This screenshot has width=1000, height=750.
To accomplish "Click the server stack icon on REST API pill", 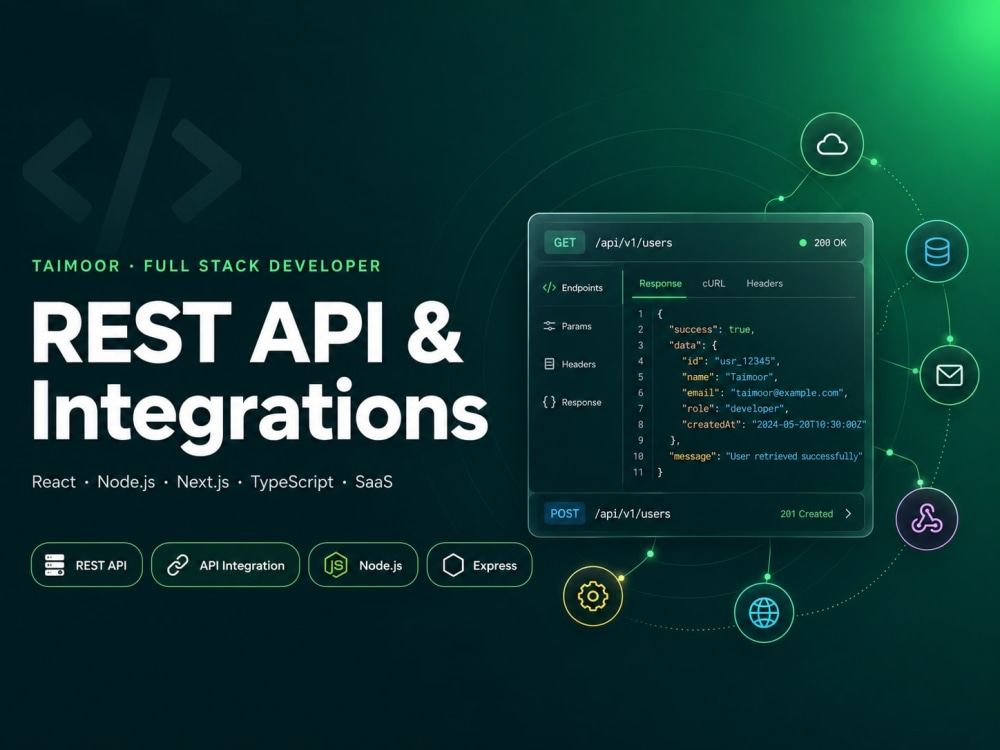I will click(x=55, y=565).
